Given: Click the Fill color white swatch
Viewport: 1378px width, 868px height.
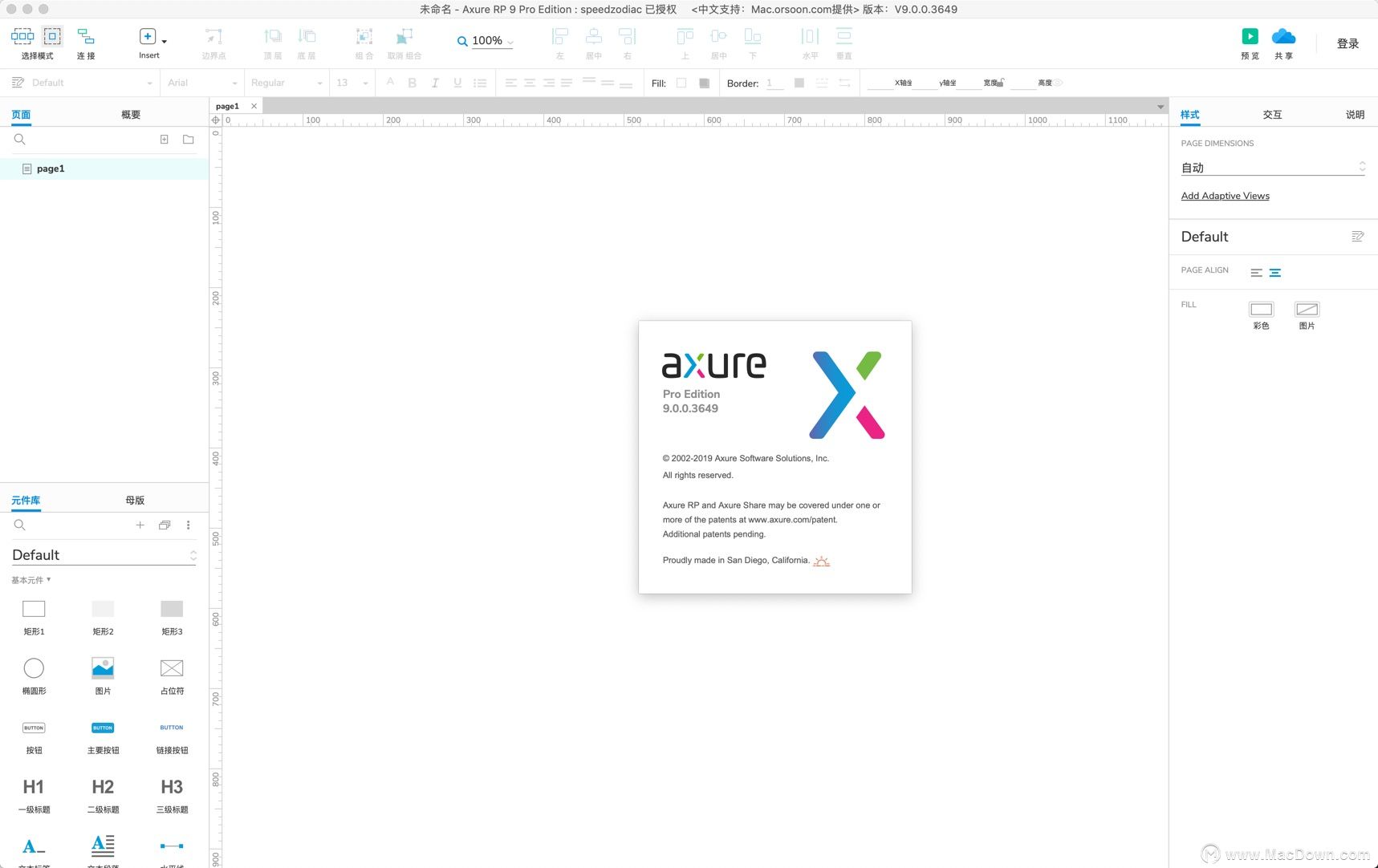Looking at the screenshot, I should (x=681, y=83).
